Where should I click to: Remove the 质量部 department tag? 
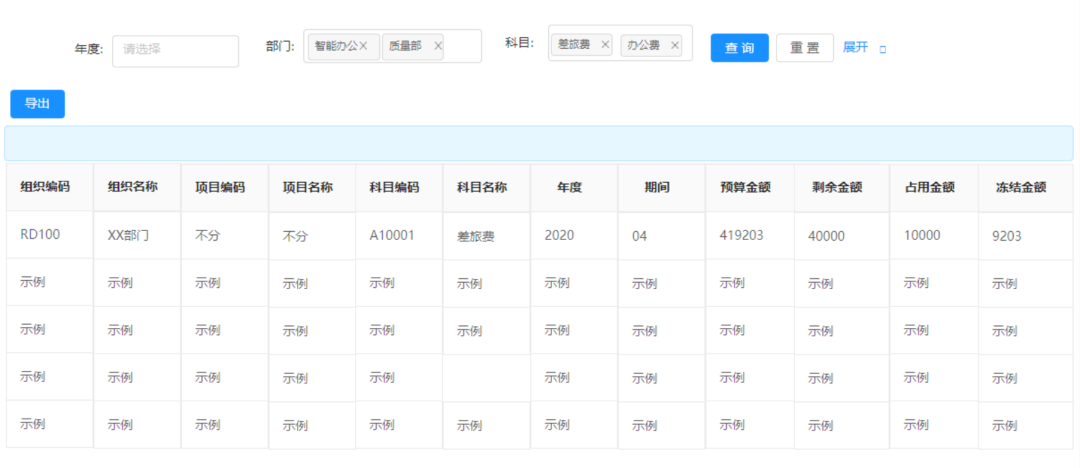point(438,46)
